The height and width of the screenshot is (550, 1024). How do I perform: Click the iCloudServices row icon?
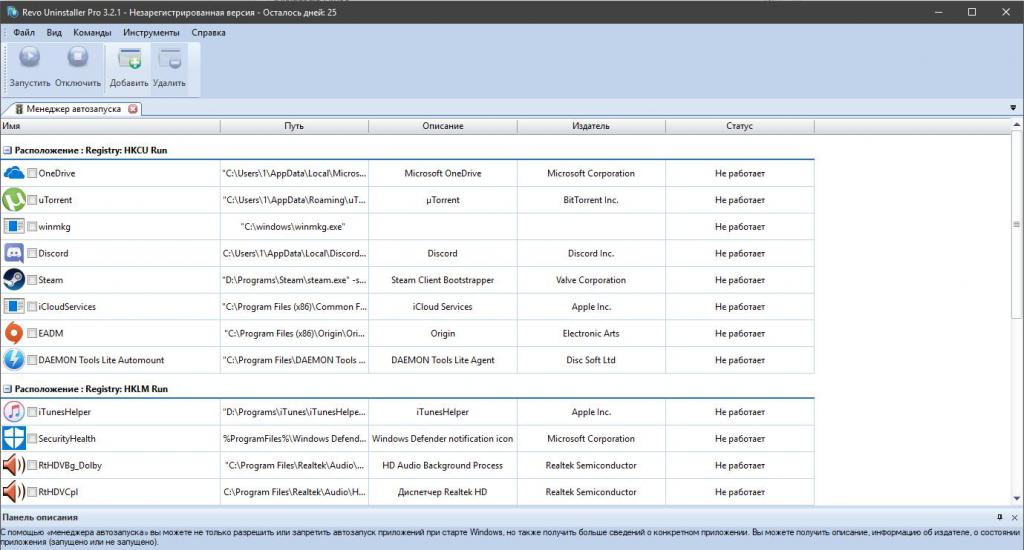click(x=14, y=306)
